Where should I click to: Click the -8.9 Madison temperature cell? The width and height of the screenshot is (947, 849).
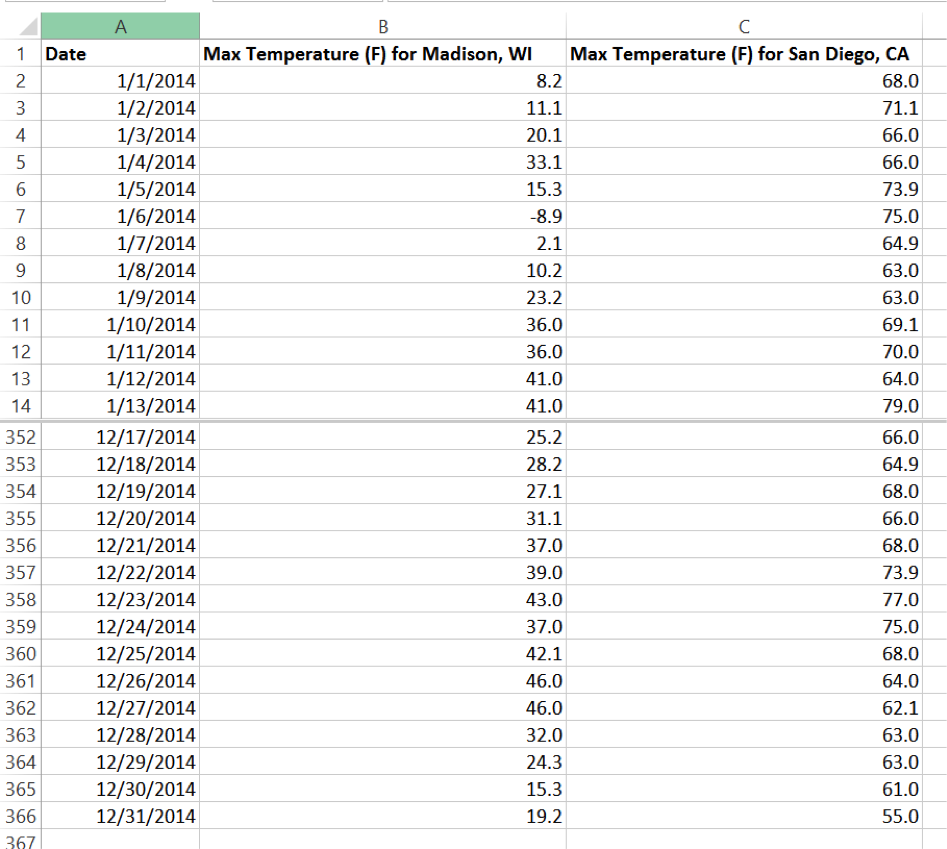(383, 216)
